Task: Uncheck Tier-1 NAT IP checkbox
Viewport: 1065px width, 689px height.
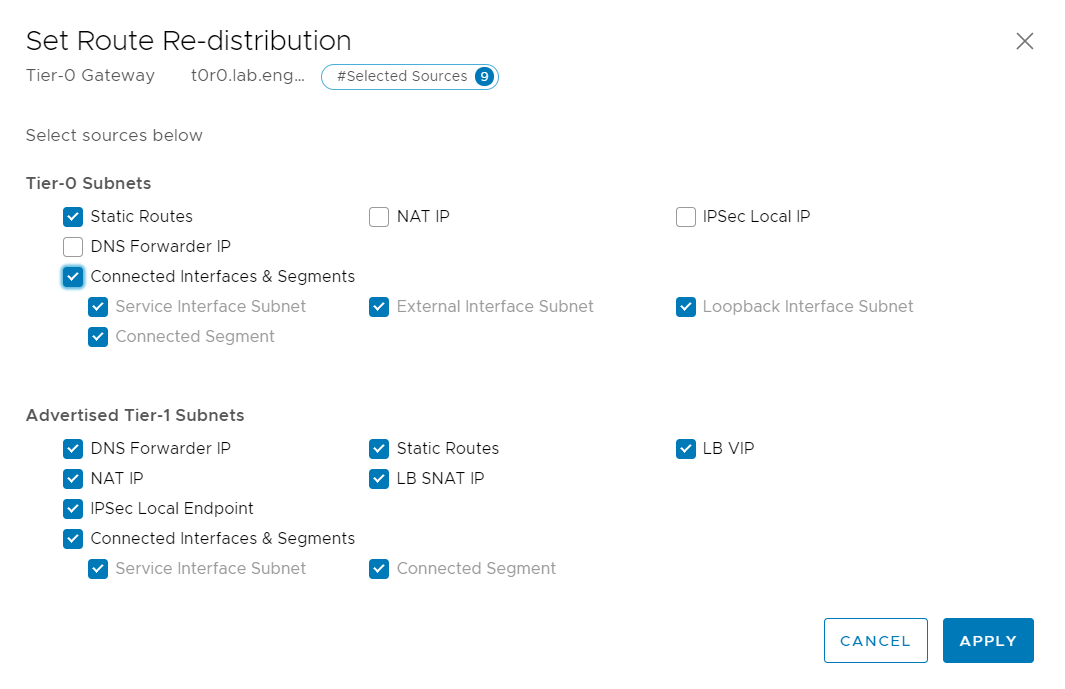Action: coord(73,479)
